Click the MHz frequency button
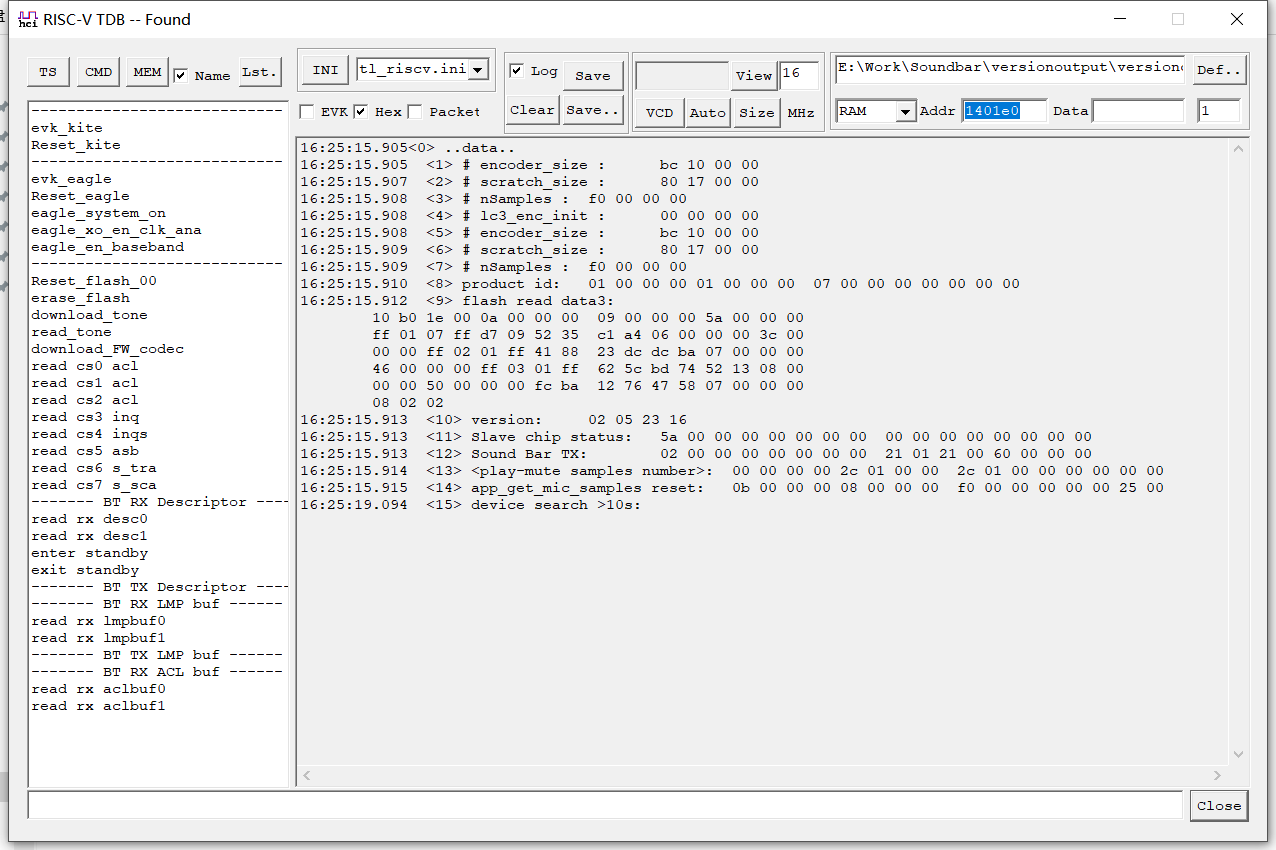1276x850 pixels. pos(800,113)
